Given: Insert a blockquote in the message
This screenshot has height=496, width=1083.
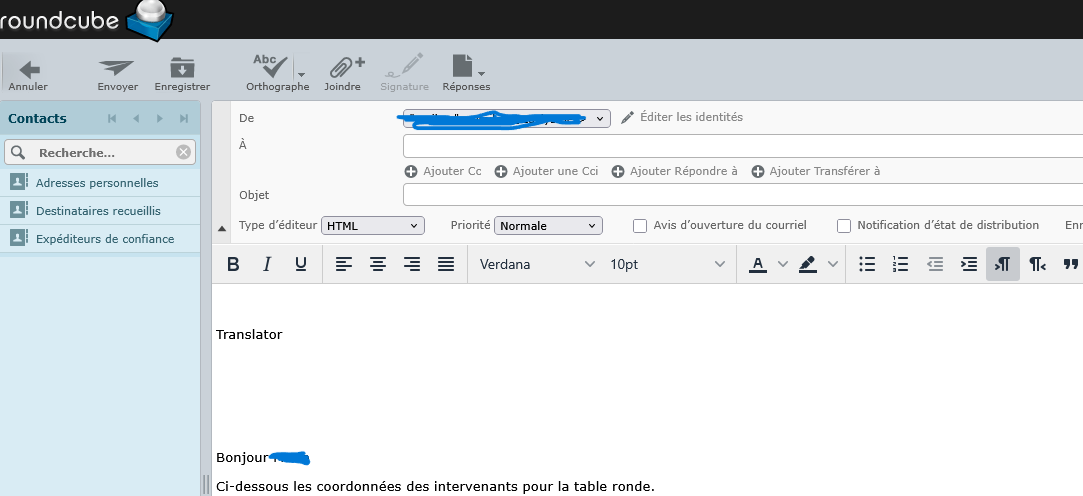Looking at the screenshot, I should point(1071,265).
